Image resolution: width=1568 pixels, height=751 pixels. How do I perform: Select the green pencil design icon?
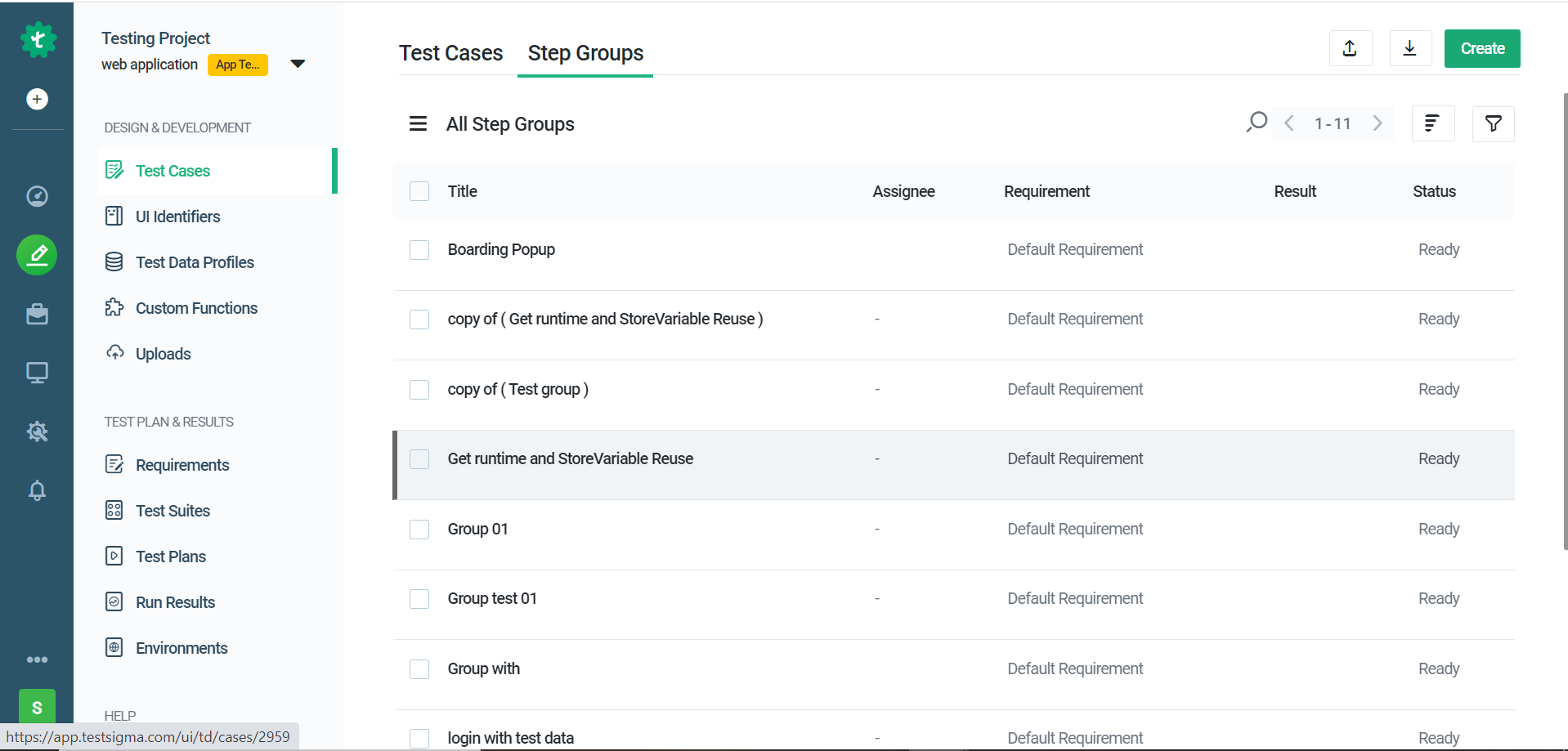[x=37, y=255]
